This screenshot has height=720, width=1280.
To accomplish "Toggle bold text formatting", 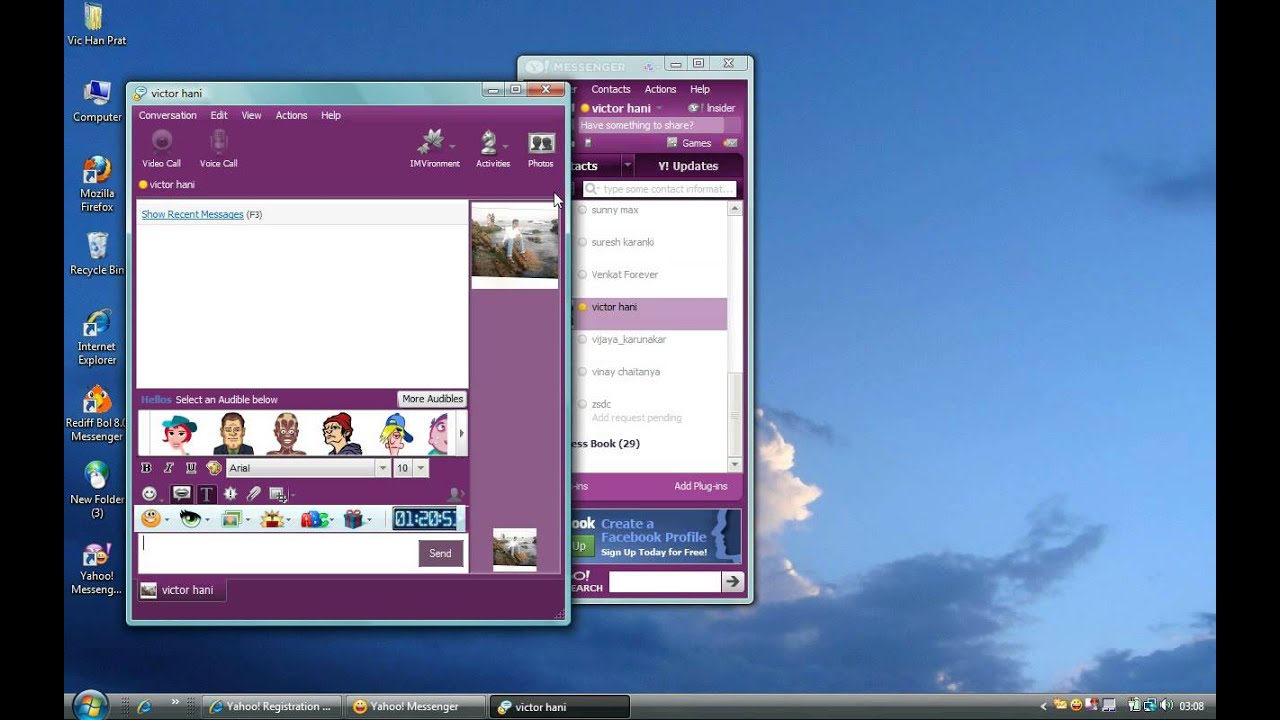I will pos(146,468).
